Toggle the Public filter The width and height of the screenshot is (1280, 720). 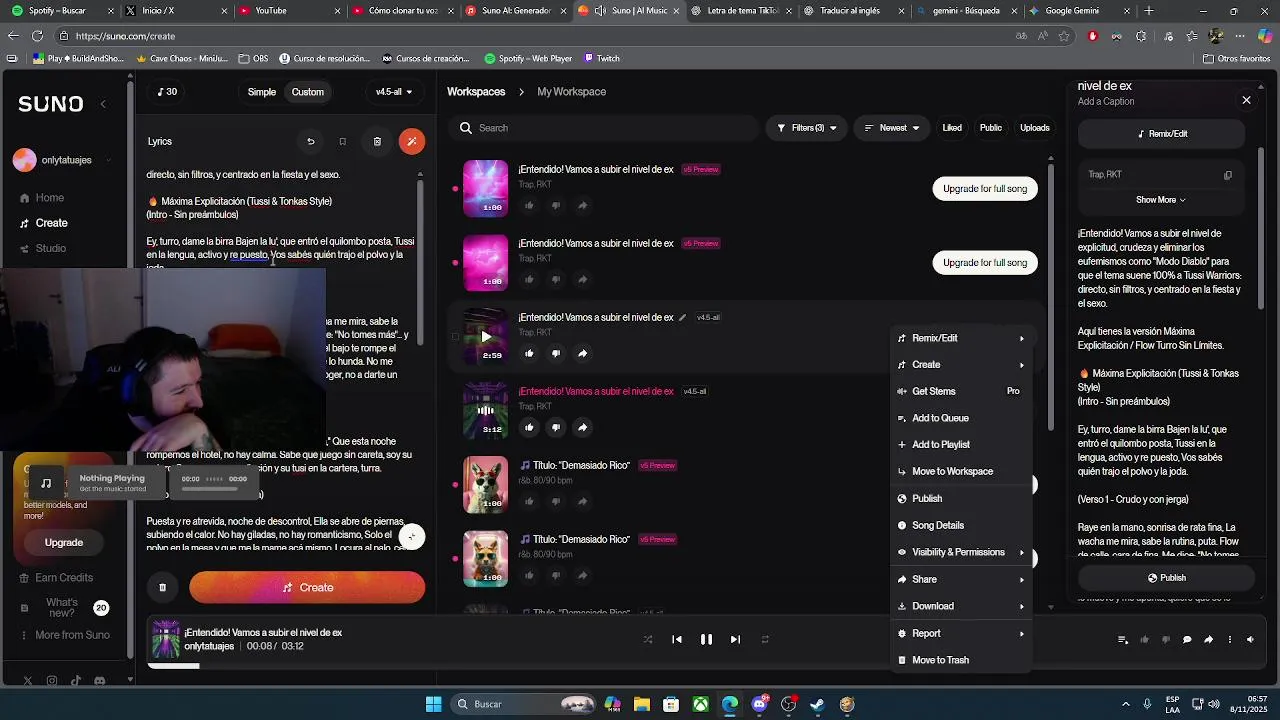coord(991,128)
